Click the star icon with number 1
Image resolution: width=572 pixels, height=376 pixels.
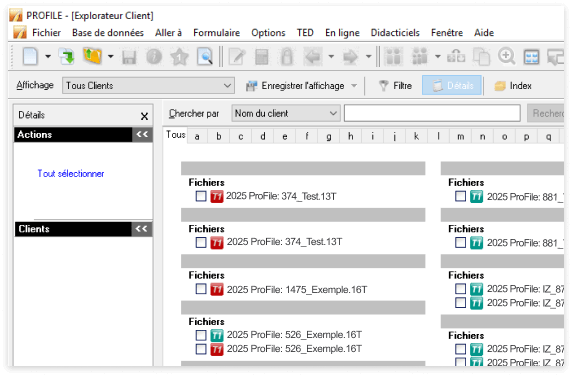click(179, 57)
